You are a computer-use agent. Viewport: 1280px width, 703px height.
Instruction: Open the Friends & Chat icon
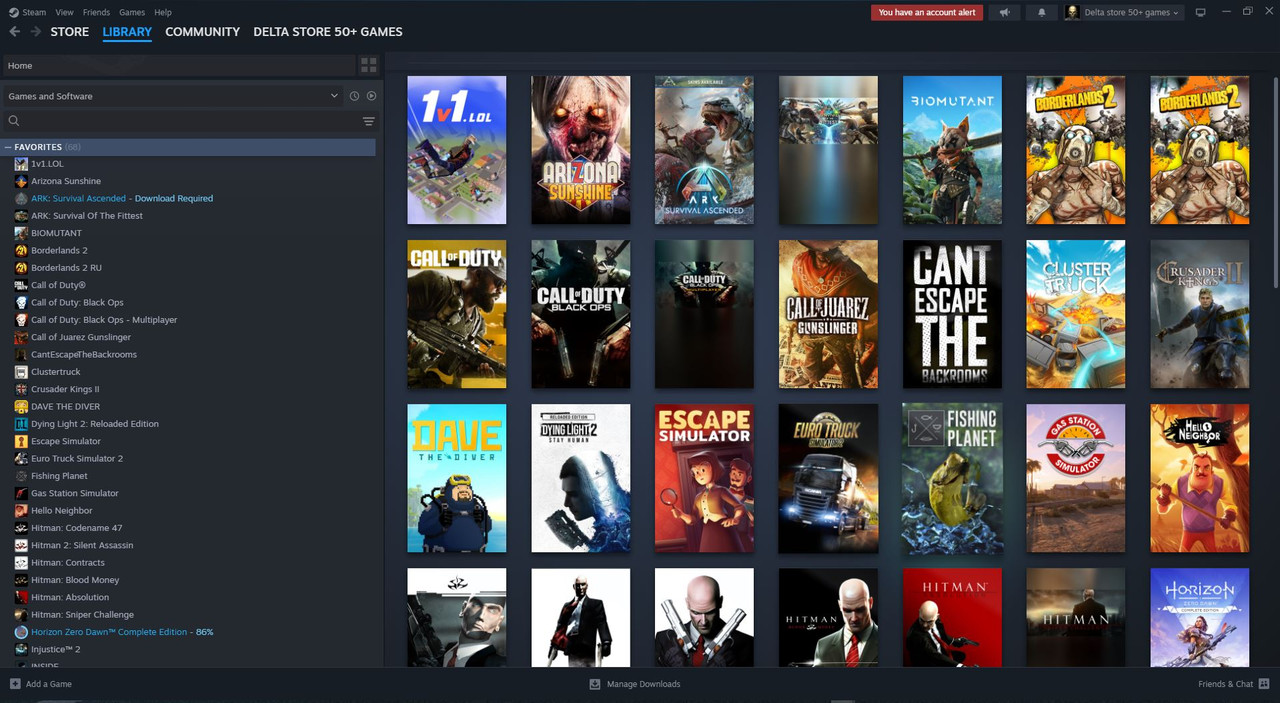click(x=1264, y=684)
